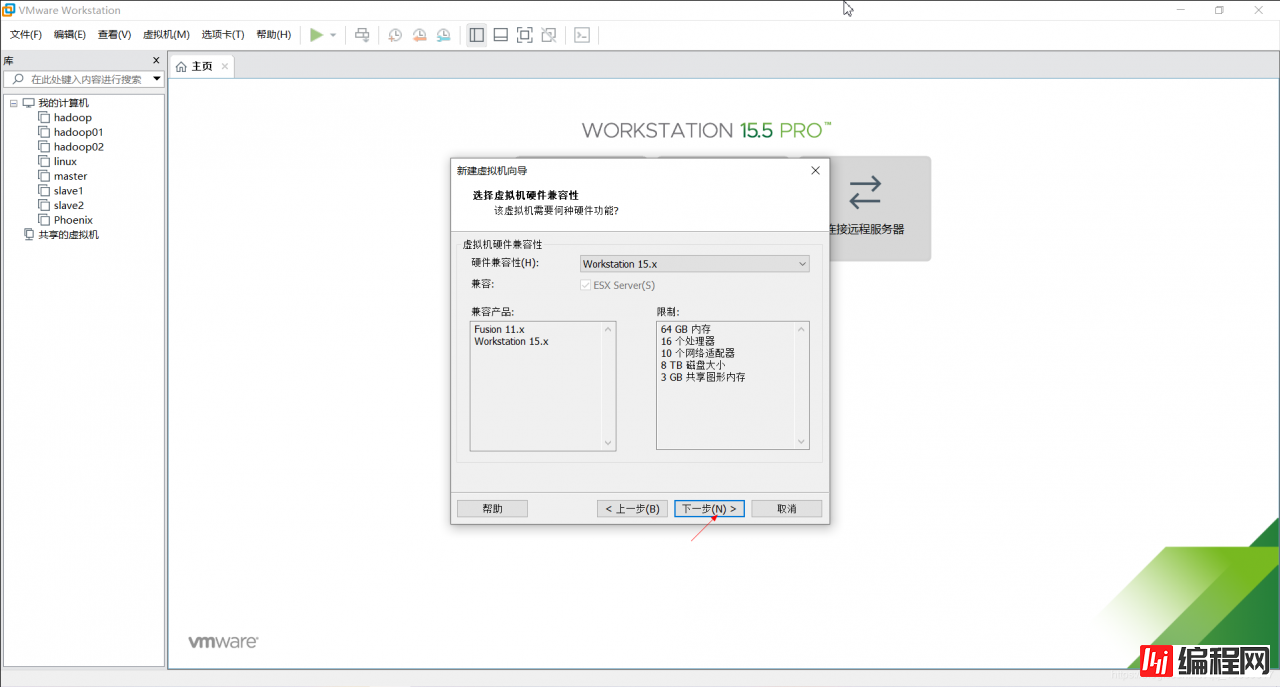Click the magnifier icon in library search
This screenshot has height=687, width=1280.
click(18, 78)
